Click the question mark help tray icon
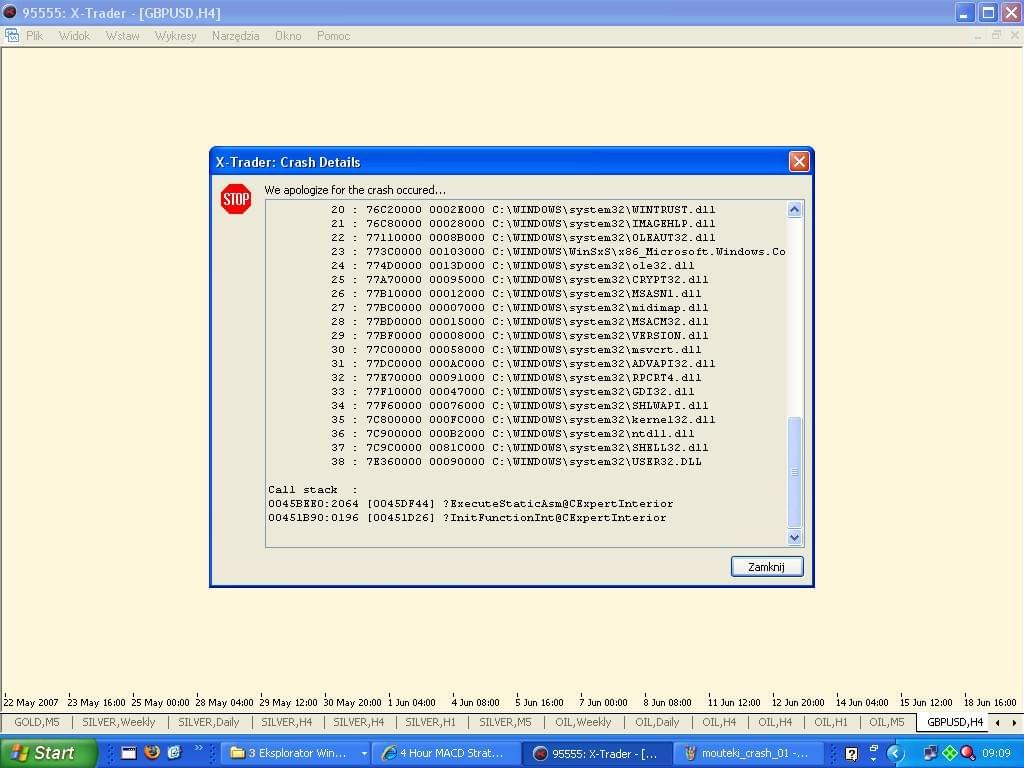 [x=851, y=754]
